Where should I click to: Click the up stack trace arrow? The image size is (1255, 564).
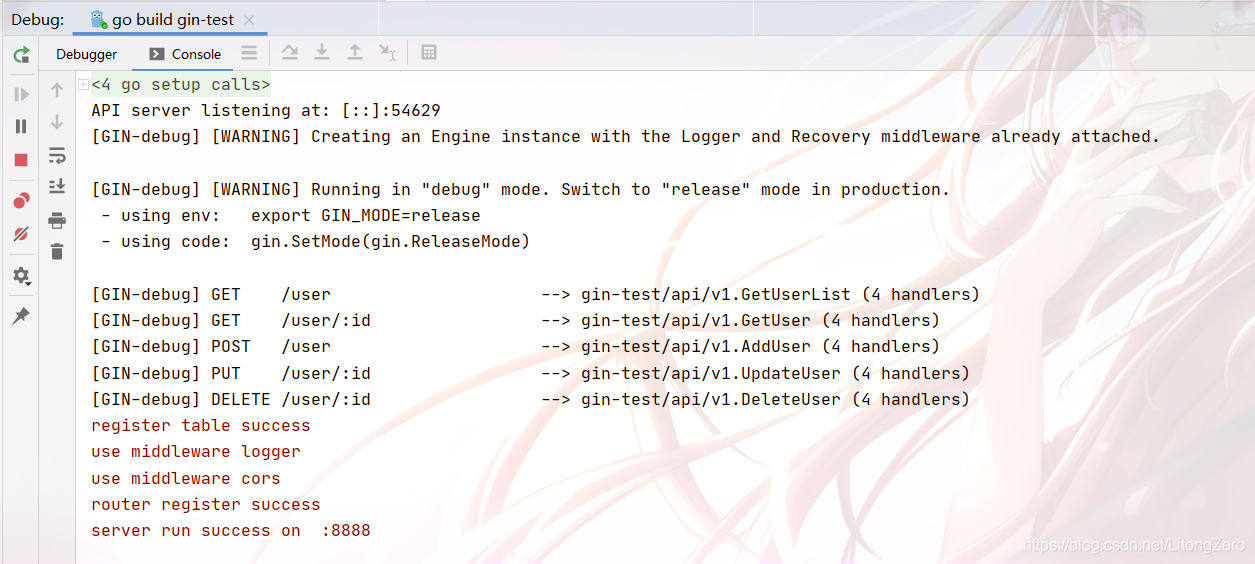point(57,91)
